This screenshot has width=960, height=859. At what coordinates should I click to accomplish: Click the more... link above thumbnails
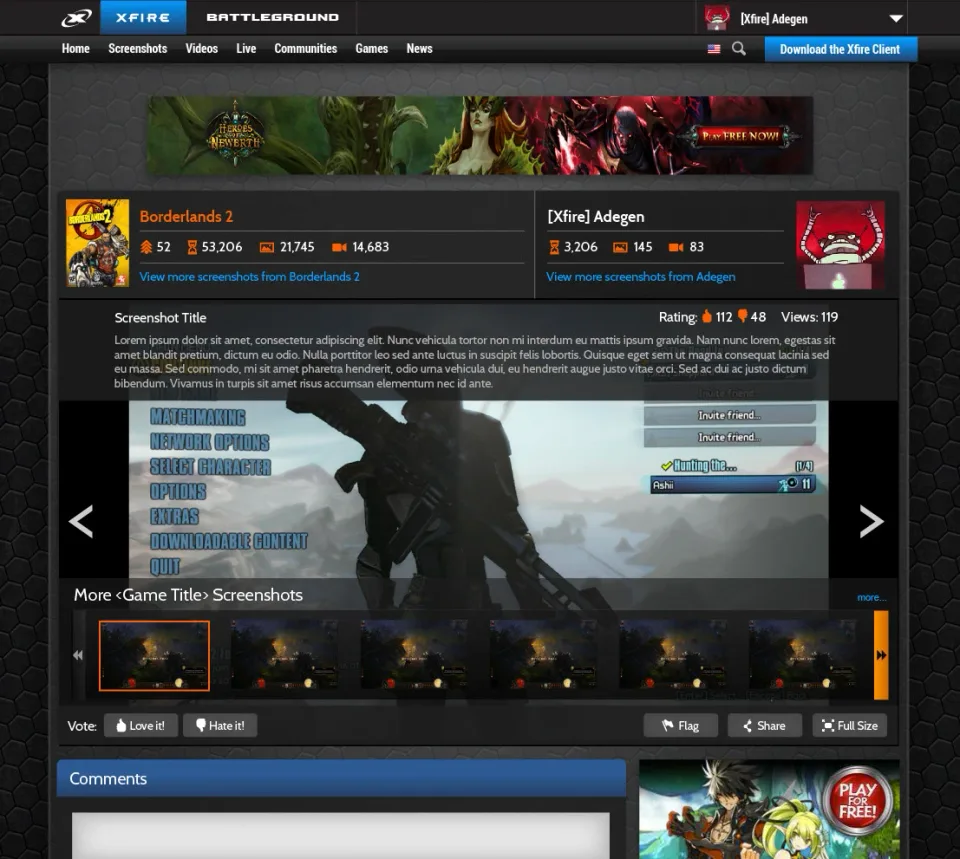point(871,598)
